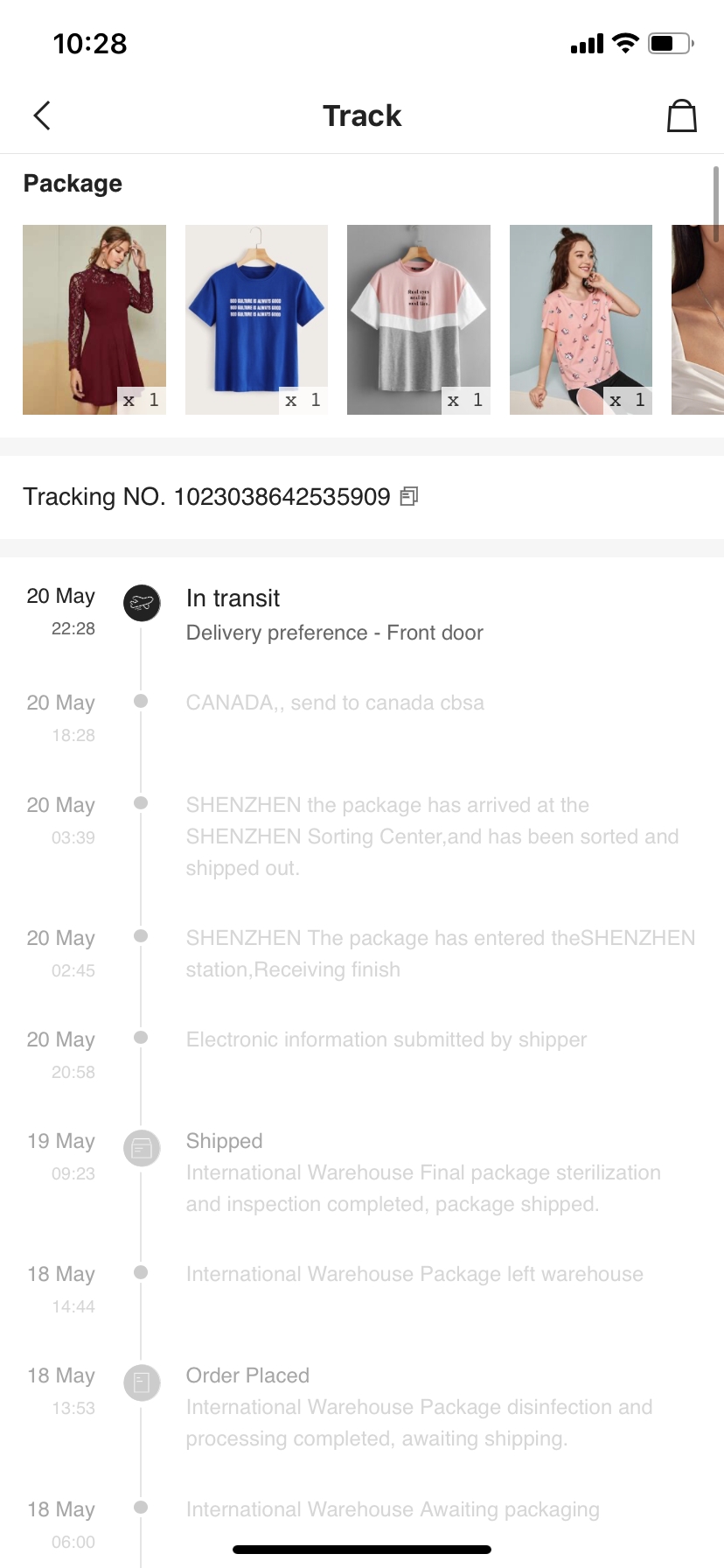Tap the home indicator bar at bottom
724x1568 pixels.
pyautogui.click(x=362, y=1550)
